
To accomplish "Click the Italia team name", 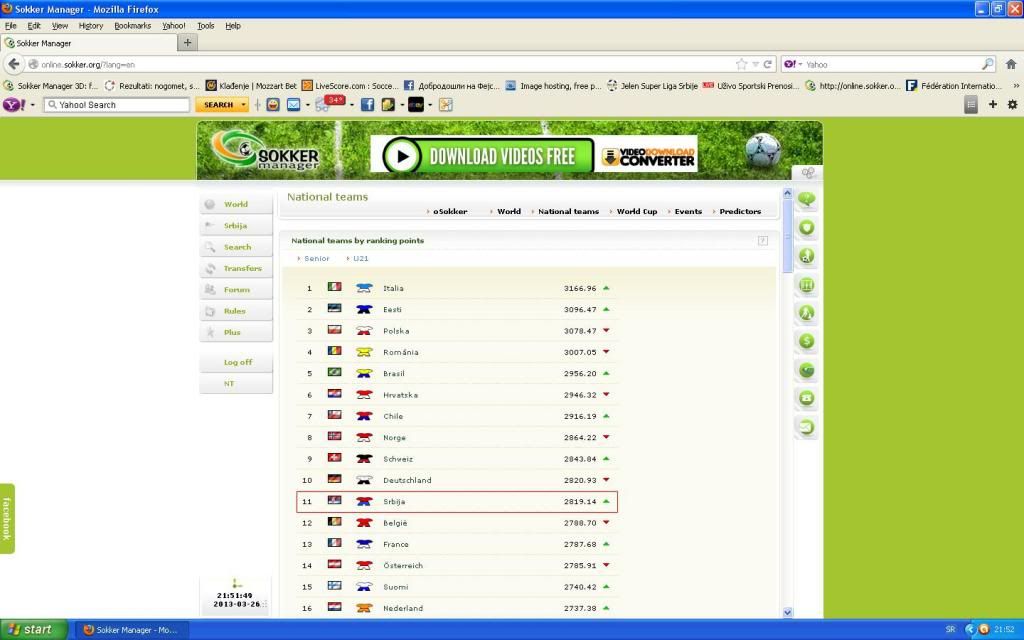I will (x=393, y=288).
